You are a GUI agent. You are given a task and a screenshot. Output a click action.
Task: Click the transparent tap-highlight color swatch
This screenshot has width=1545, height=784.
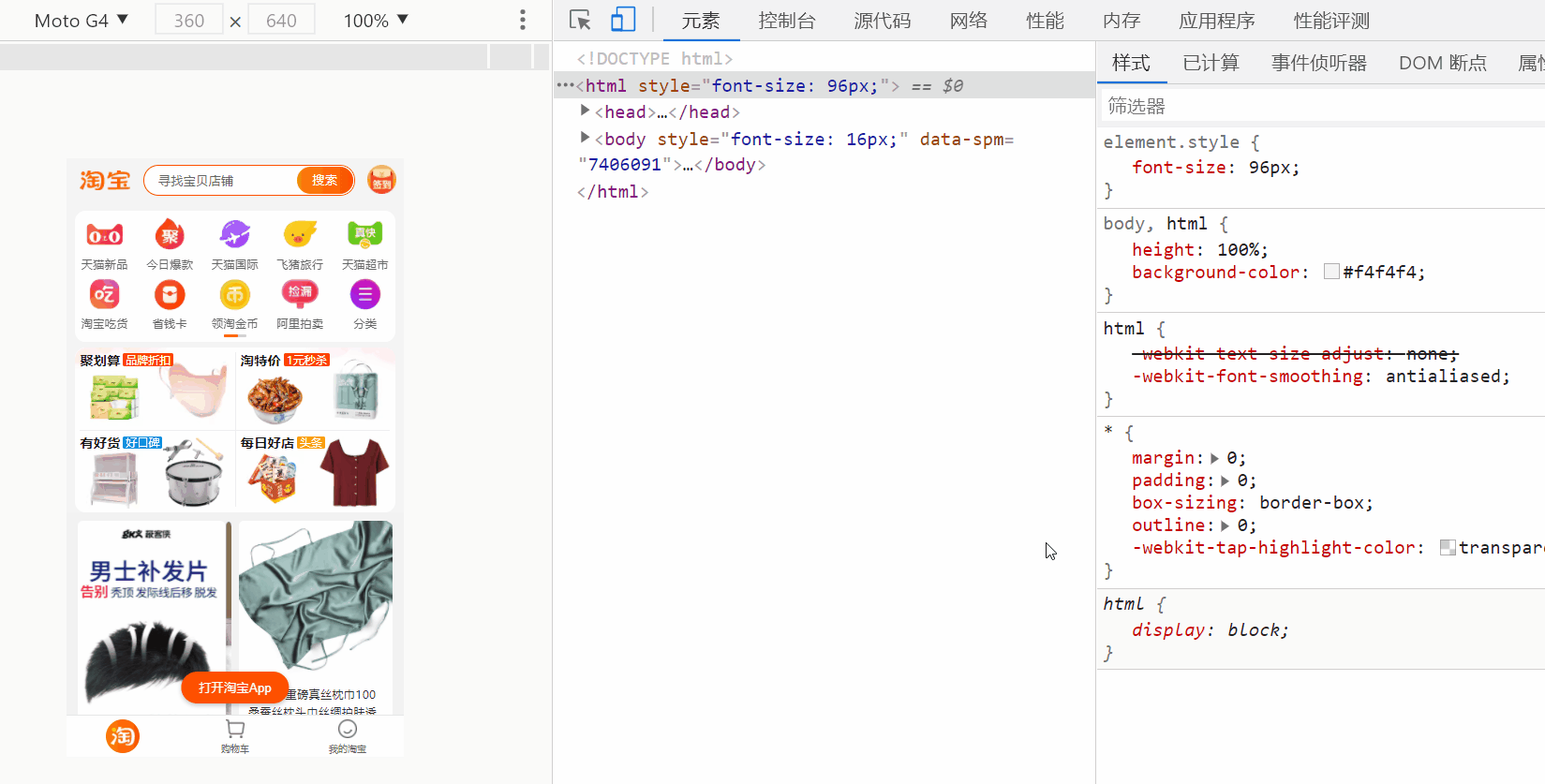(x=1448, y=547)
